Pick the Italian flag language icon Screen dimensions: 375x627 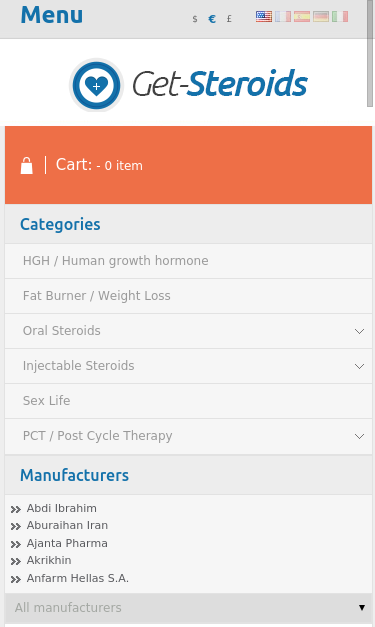click(340, 16)
